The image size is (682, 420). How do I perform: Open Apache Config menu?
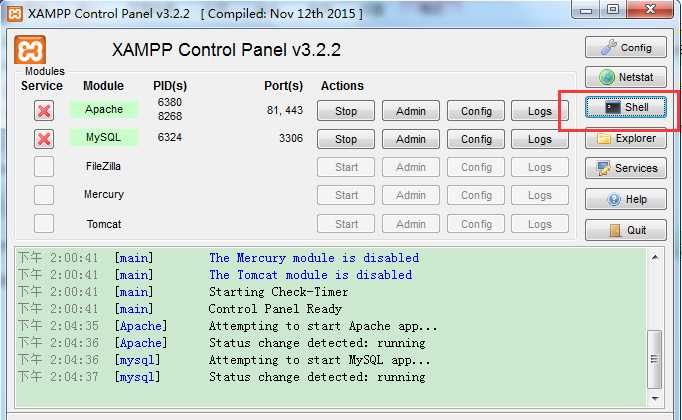pos(476,111)
